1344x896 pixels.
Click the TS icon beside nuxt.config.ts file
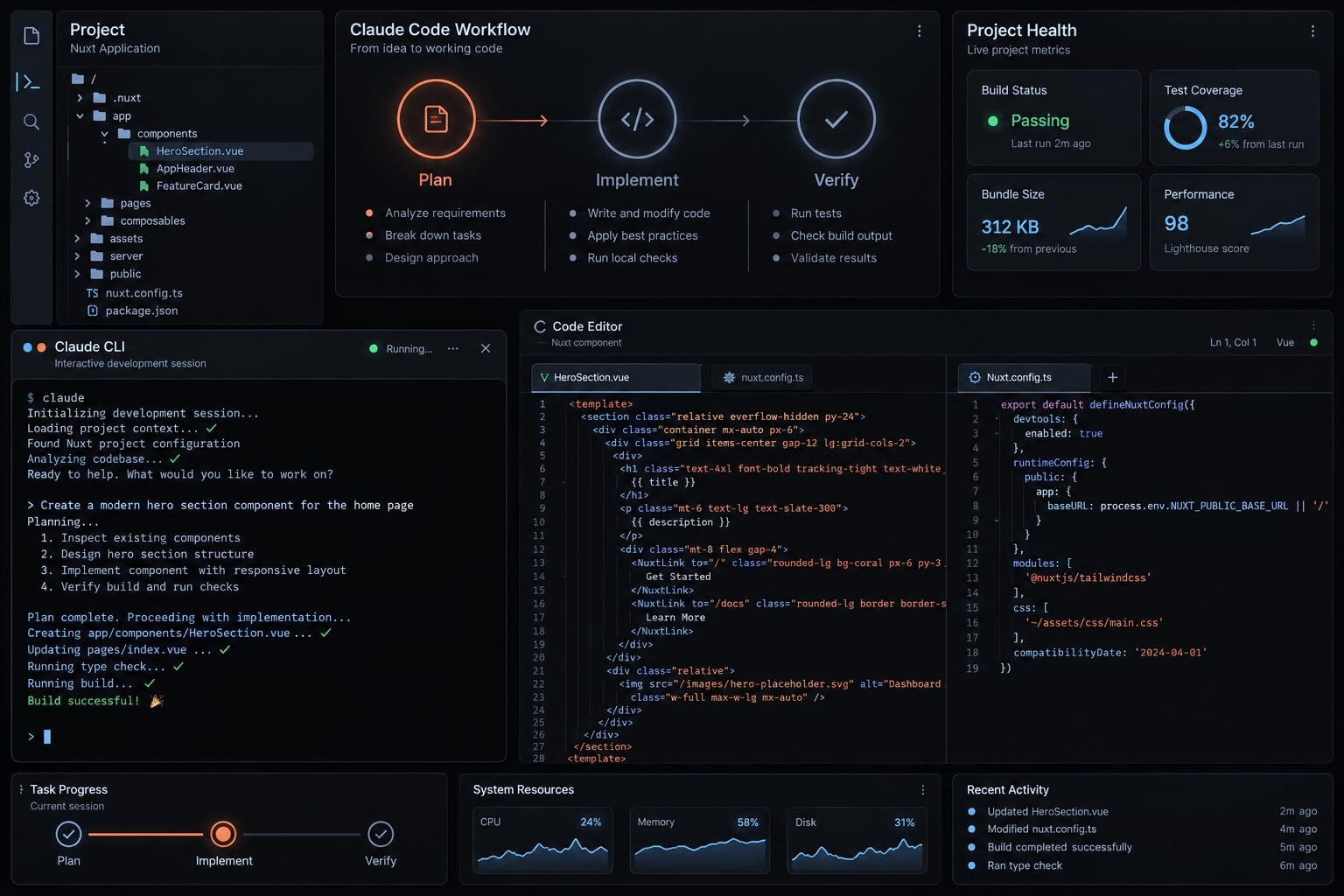92,293
